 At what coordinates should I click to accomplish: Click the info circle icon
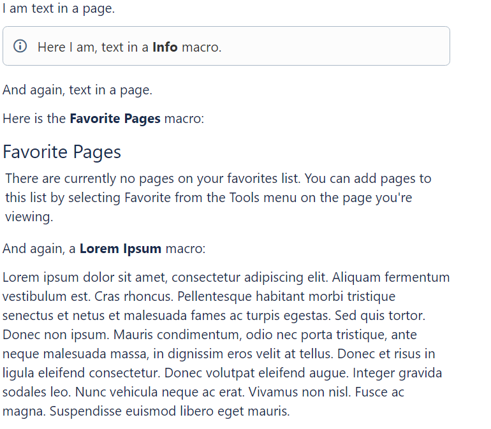point(20,46)
